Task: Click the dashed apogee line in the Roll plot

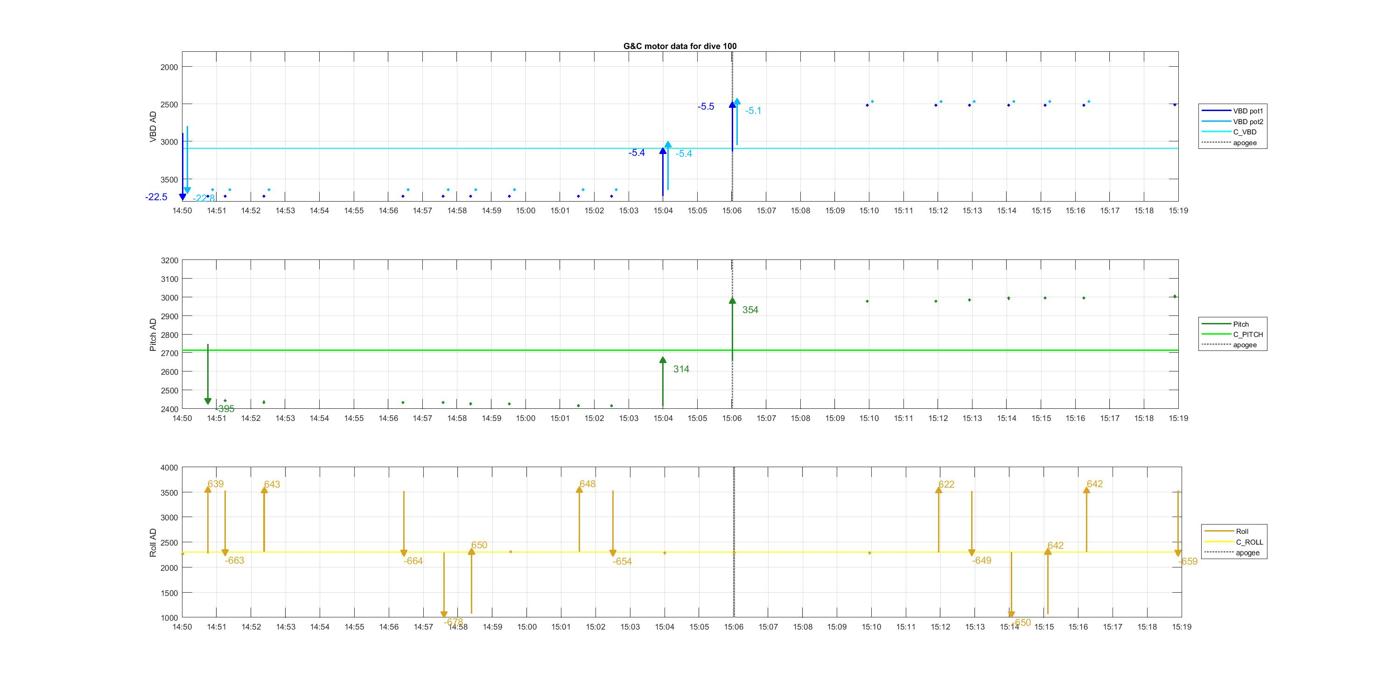Action: [734, 542]
